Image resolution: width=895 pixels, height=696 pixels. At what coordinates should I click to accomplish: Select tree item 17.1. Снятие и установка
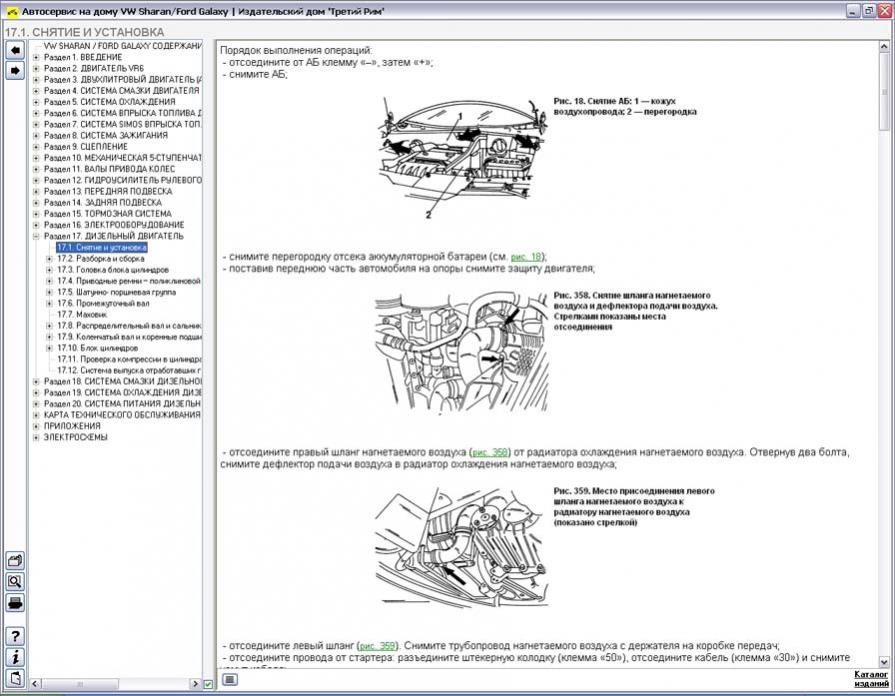102,247
